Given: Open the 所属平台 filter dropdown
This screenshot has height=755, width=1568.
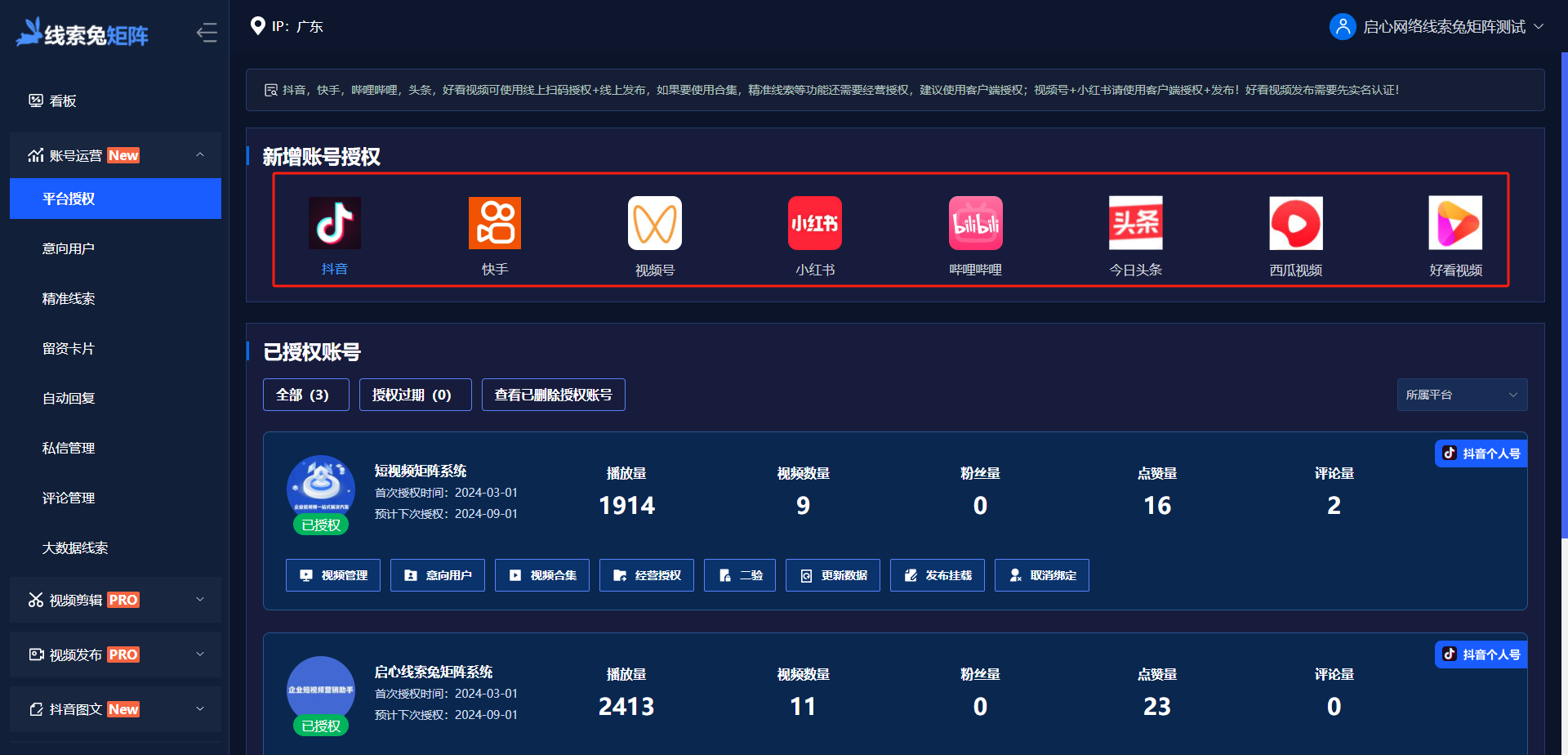Looking at the screenshot, I should coord(1462,395).
